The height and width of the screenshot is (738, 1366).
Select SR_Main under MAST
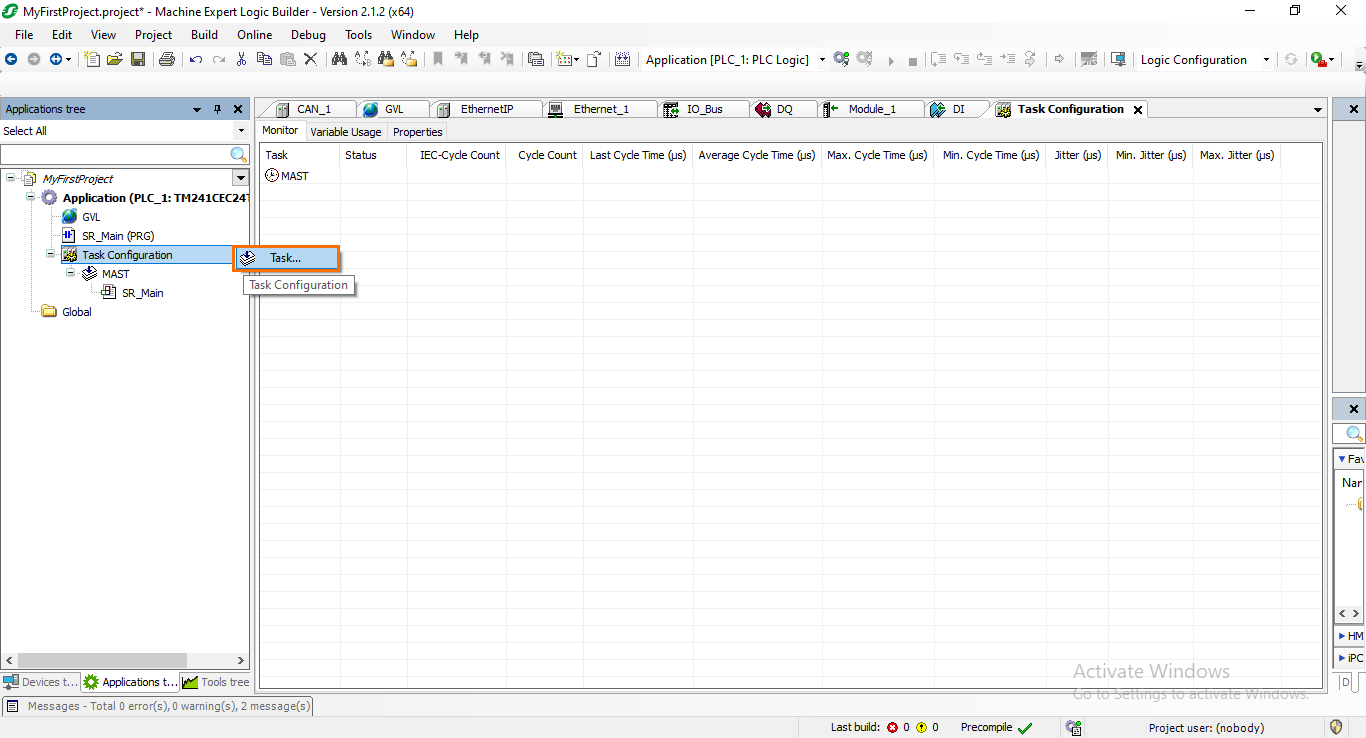click(x=142, y=292)
